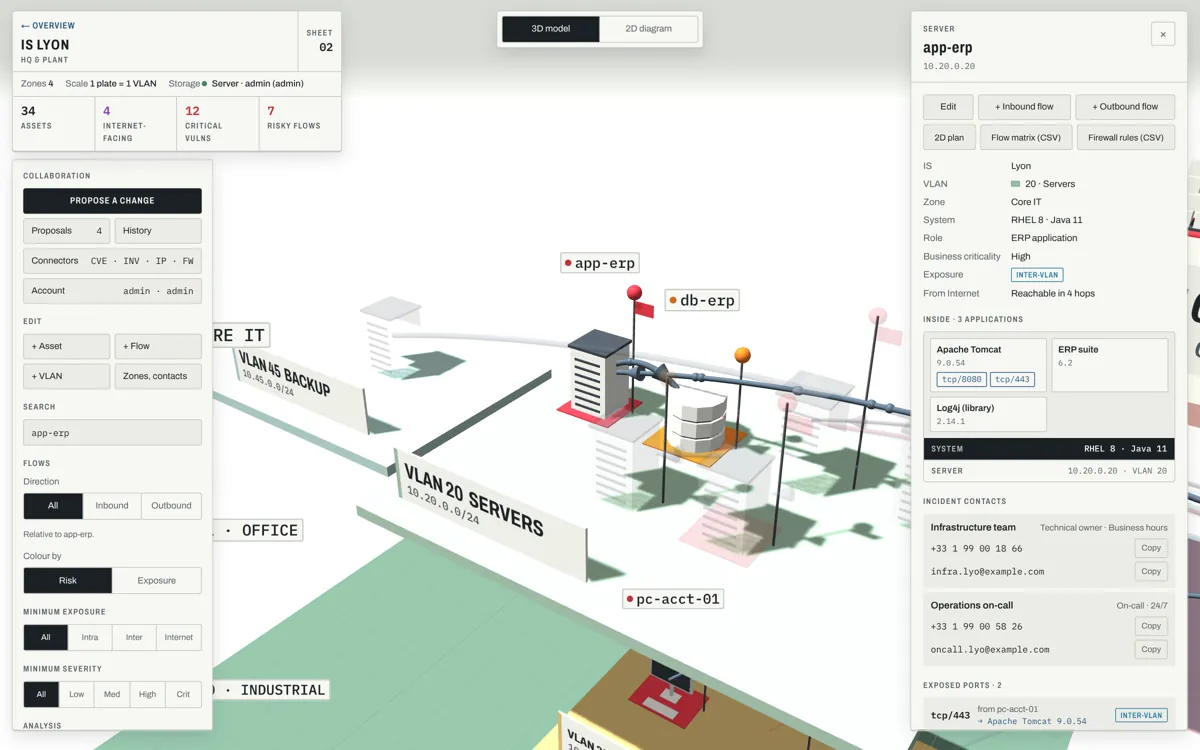The width and height of the screenshot is (1200, 750).
Task: Set minimum severity to Crit
Action: [x=184, y=694]
